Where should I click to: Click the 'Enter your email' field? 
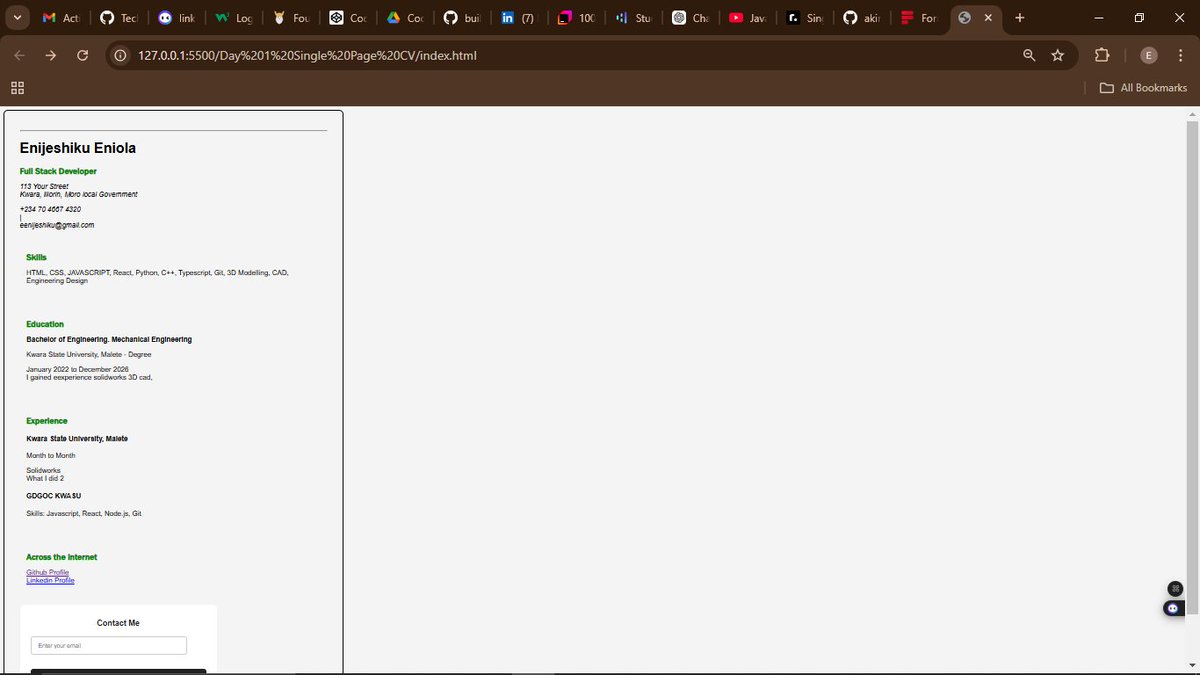[109, 646]
